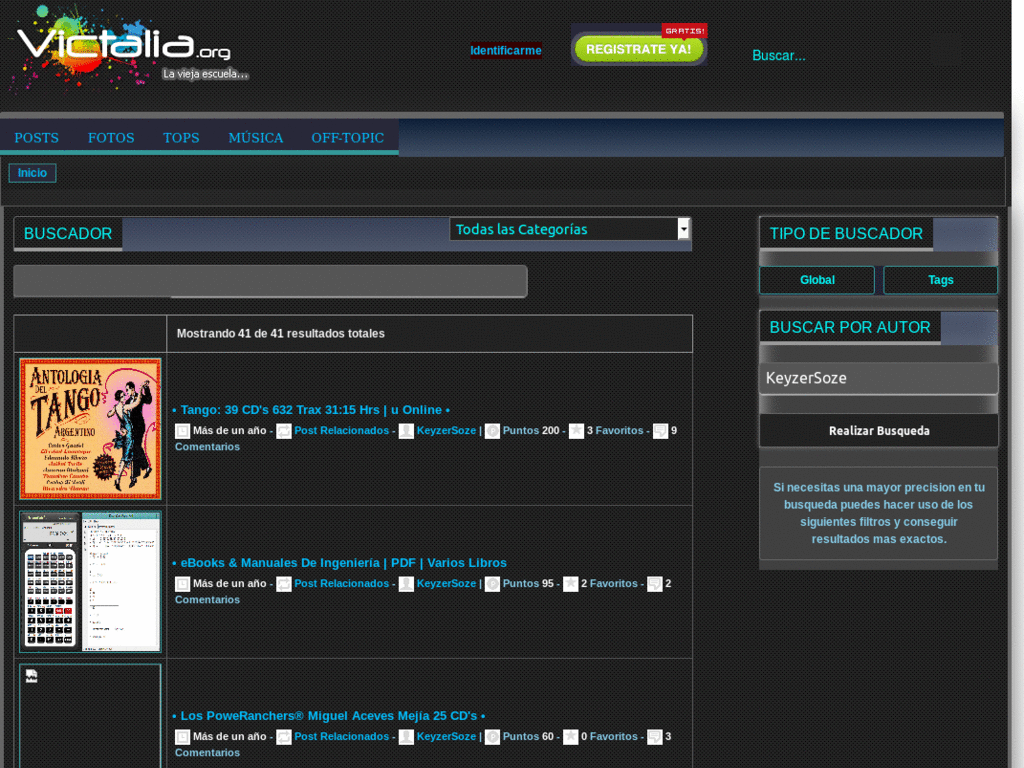Click the related posts icon in eBooks row
Viewport: 1024px width, 768px height.
(x=283, y=584)
